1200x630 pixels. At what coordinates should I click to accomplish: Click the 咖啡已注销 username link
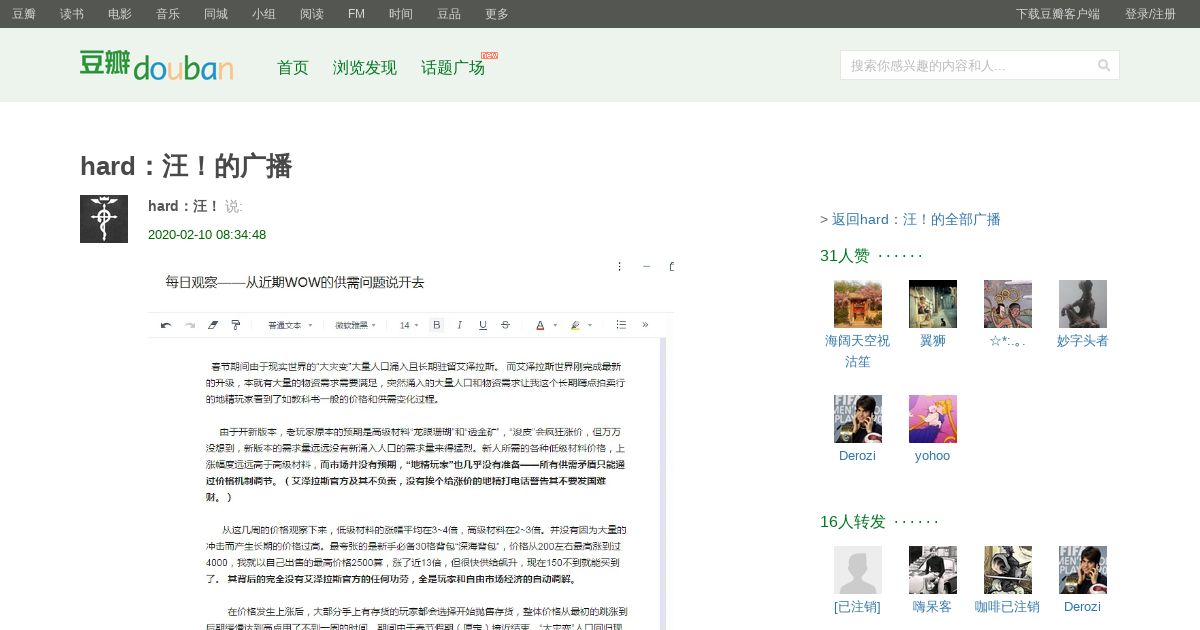tap(1008, 607)
